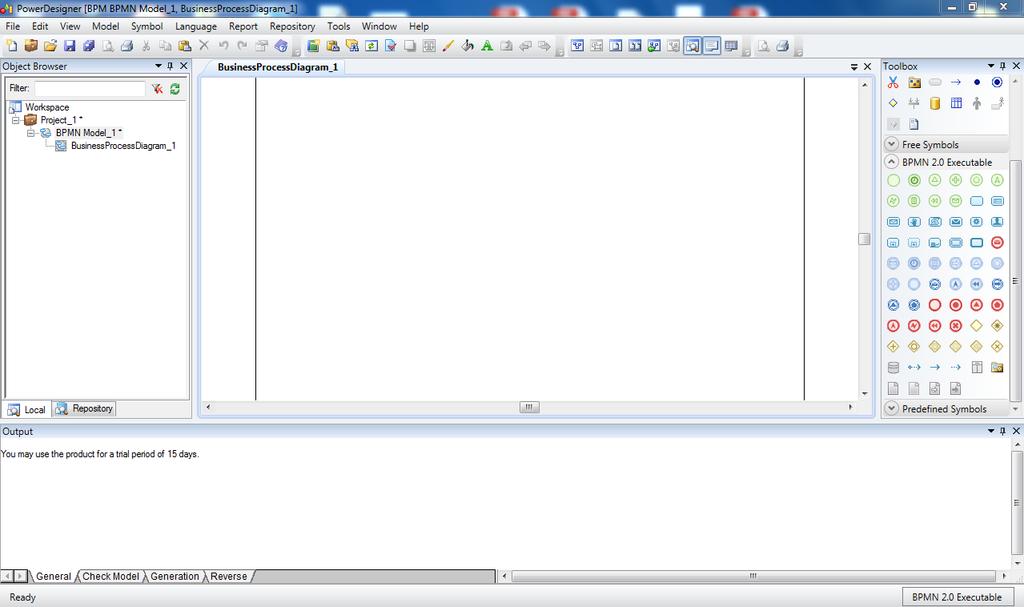
Task: Toggle the auto-hide pin on Output panel
Action: [1002, 431]
